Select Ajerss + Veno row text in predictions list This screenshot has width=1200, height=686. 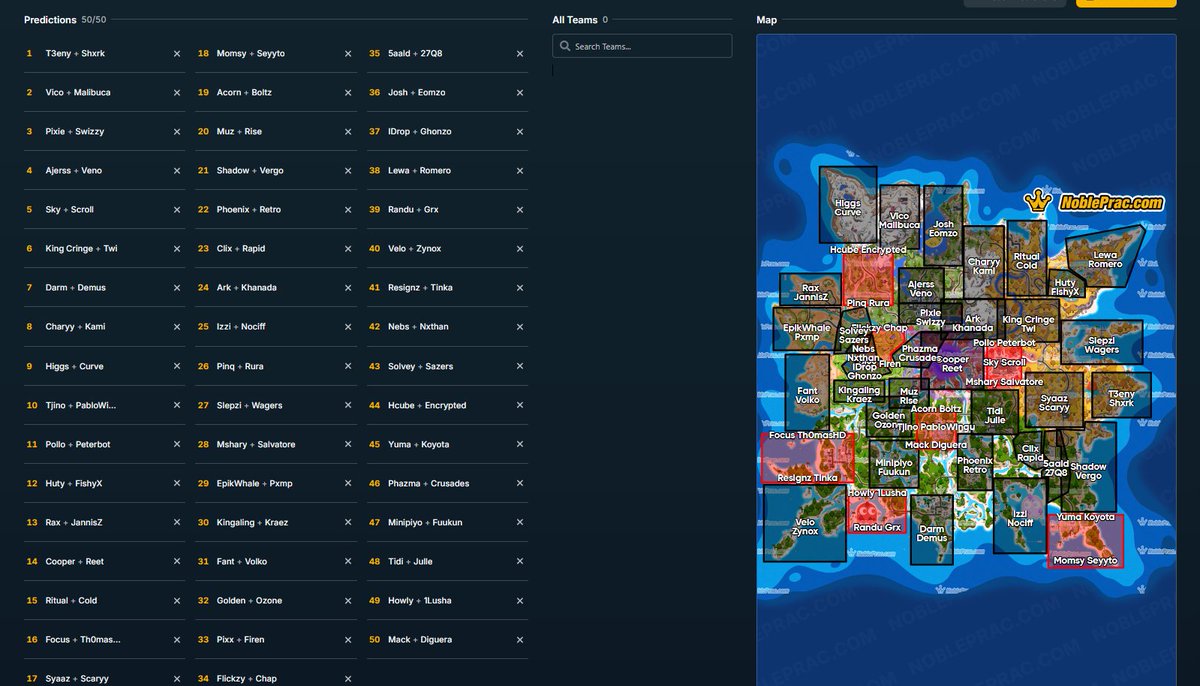pyautogui.click(x=74, y=171)
